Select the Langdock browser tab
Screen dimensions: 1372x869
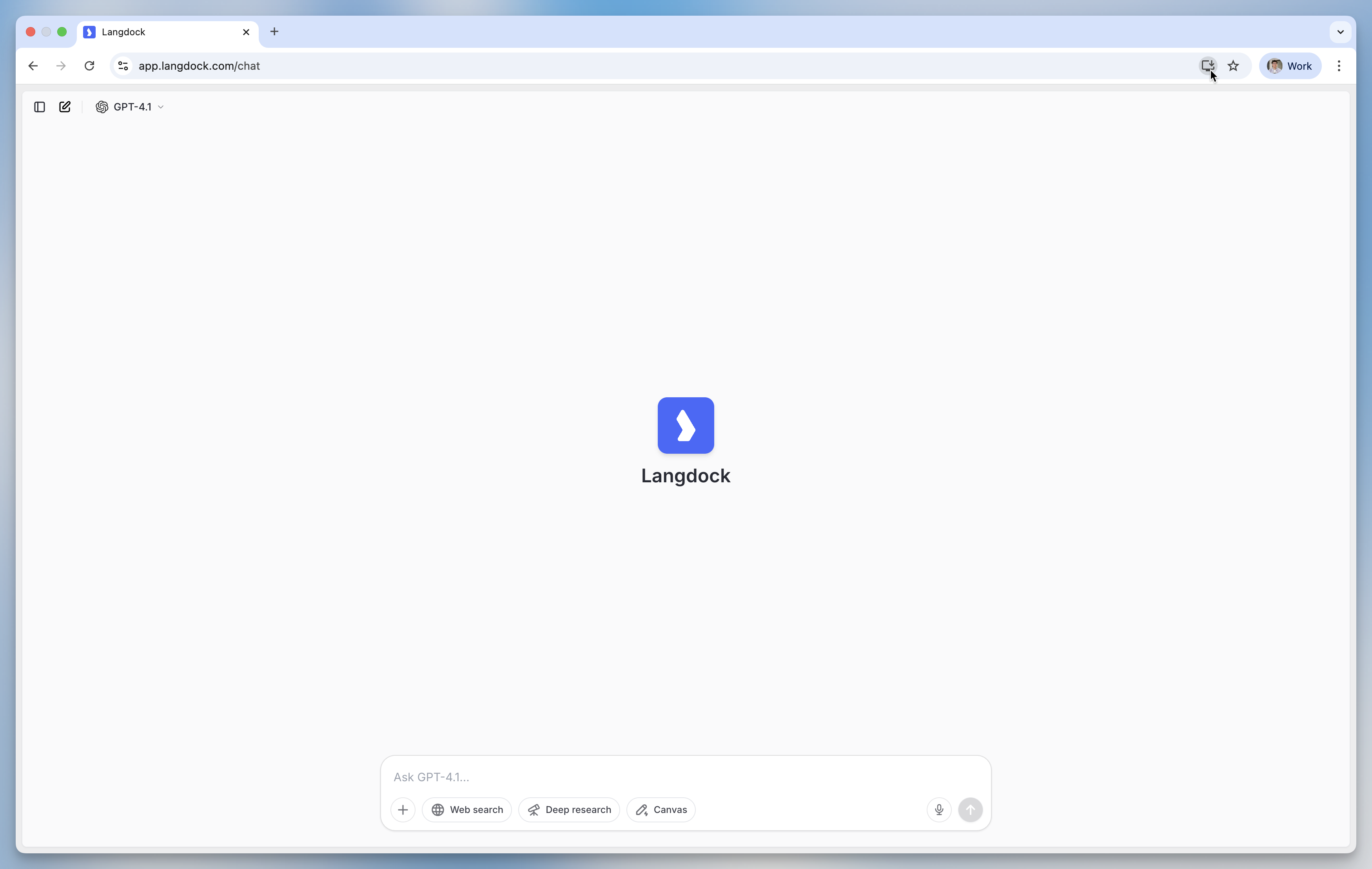[165, 32]
